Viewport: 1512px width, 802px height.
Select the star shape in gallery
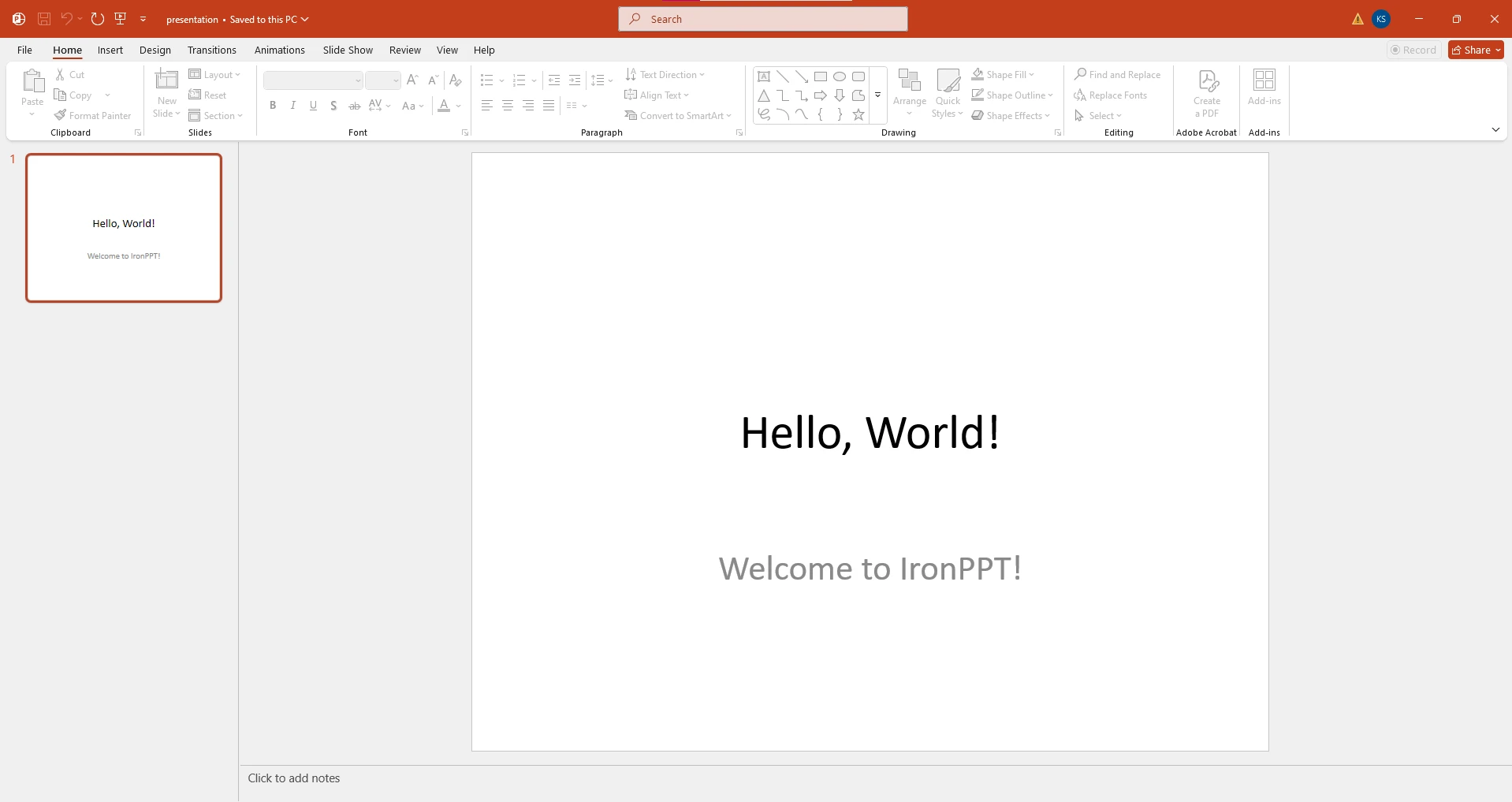click(858, 115)
